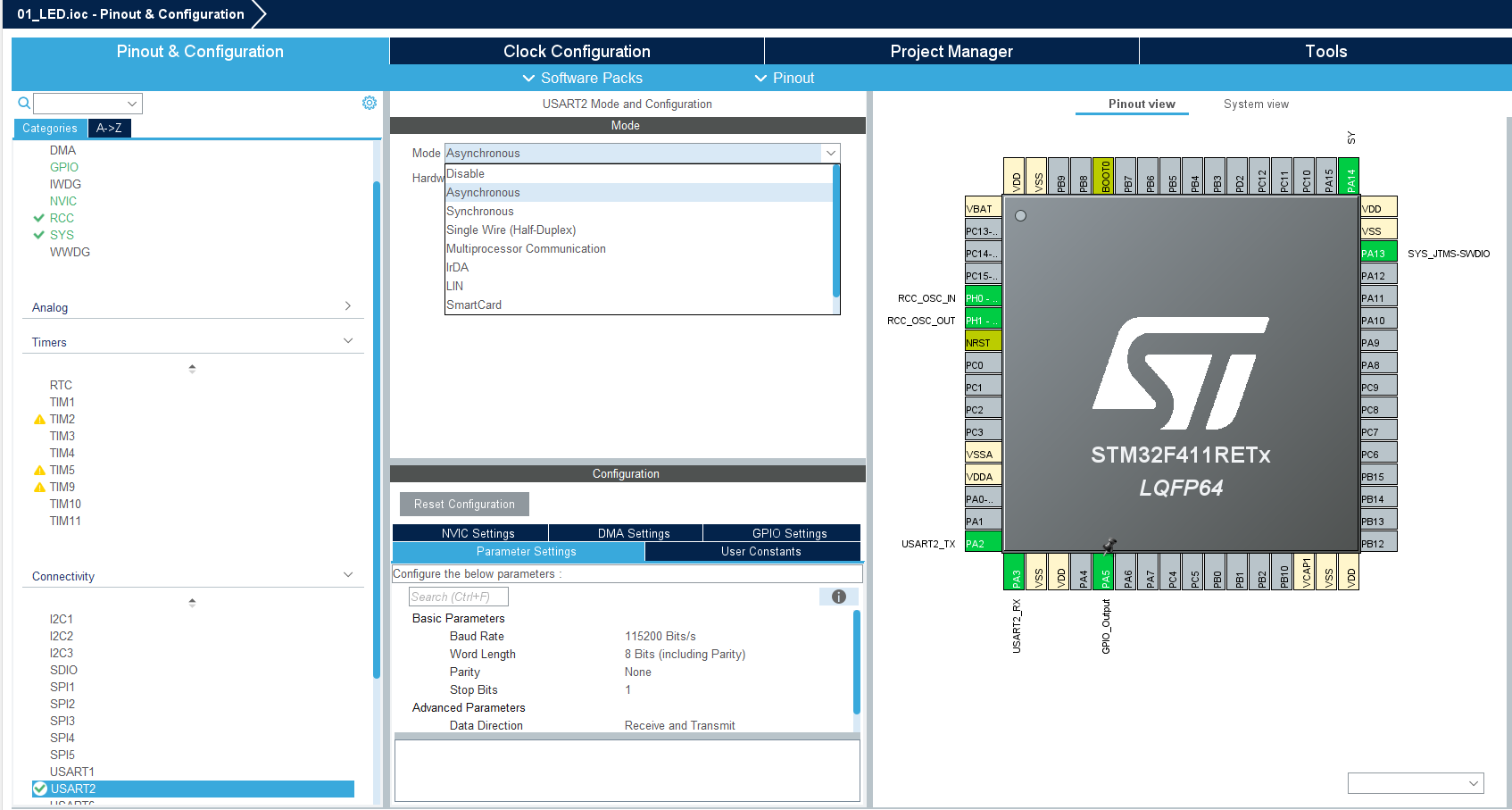Select the green PA13 pin on the chip

point(1378,253)
